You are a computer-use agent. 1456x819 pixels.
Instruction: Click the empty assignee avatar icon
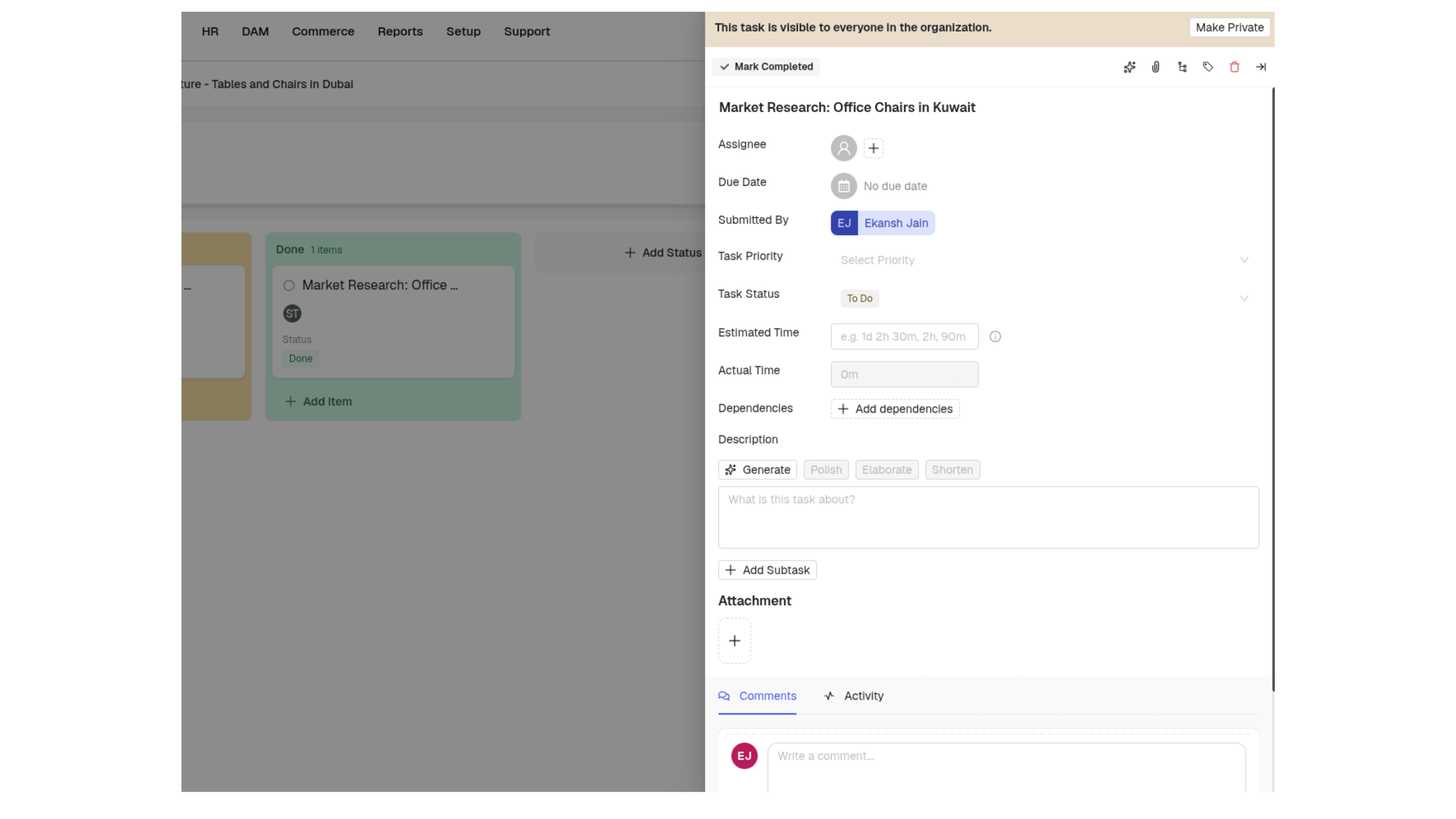pos(843,148)
